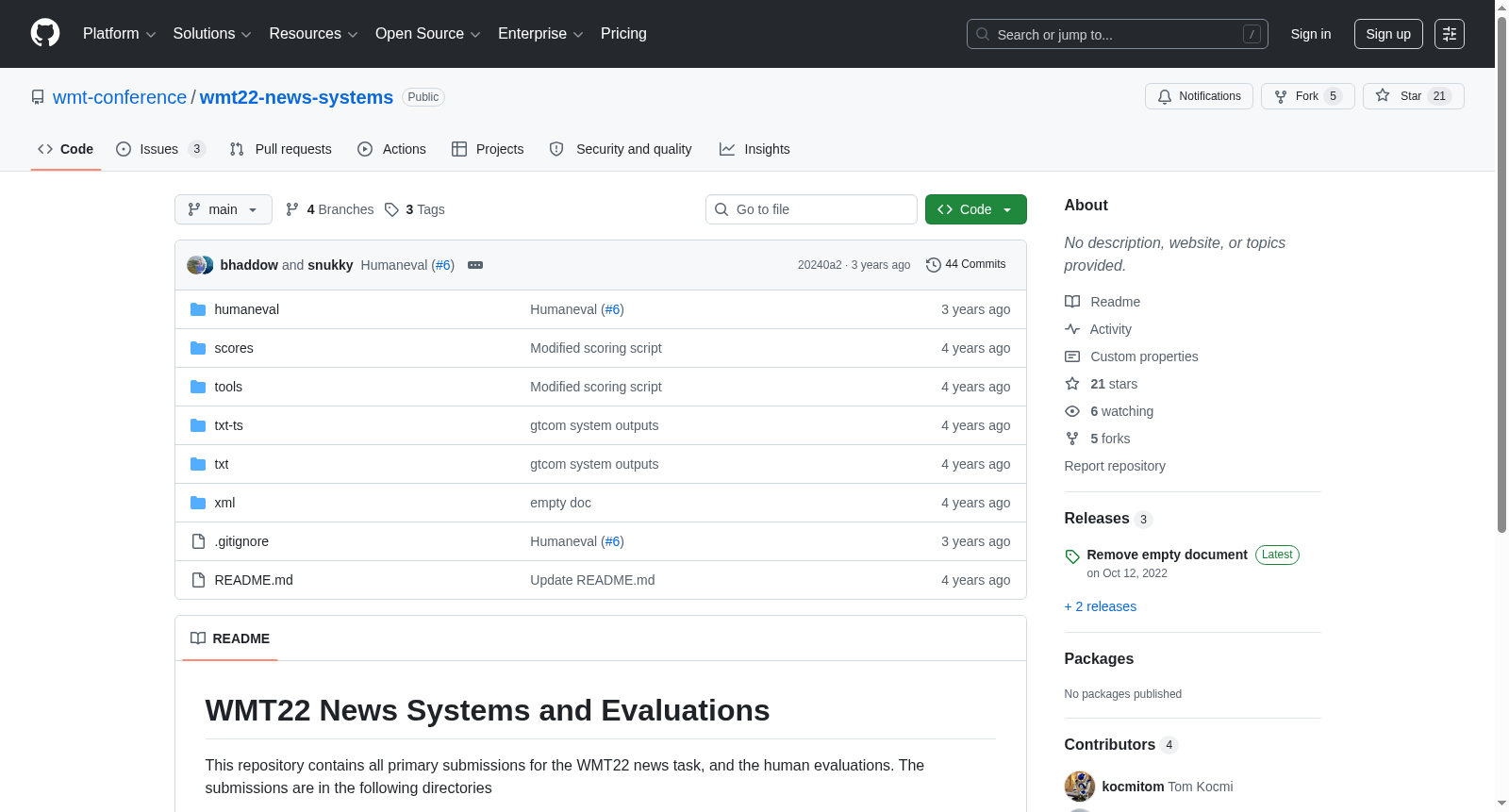The width and height of the screenshot is (1509, 812).
Task: Open the 20240a2 commit hash
Action: (x=820, y=265)
